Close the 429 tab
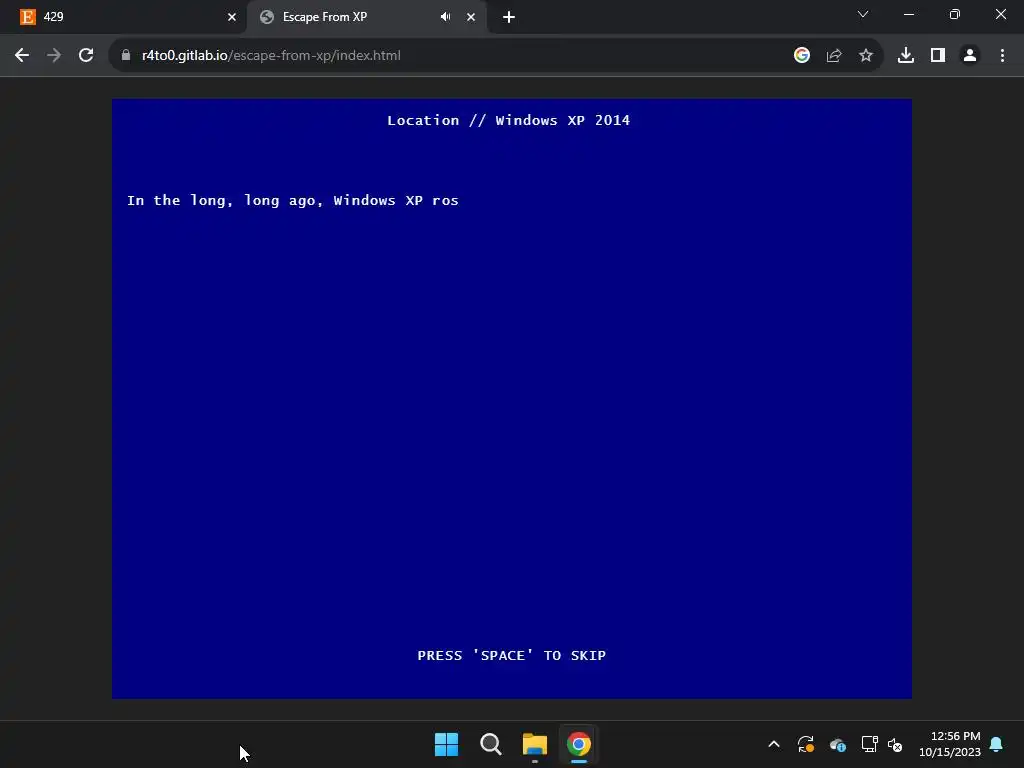Viewport: 1024px width, 768px height. (x=232, y=17)
